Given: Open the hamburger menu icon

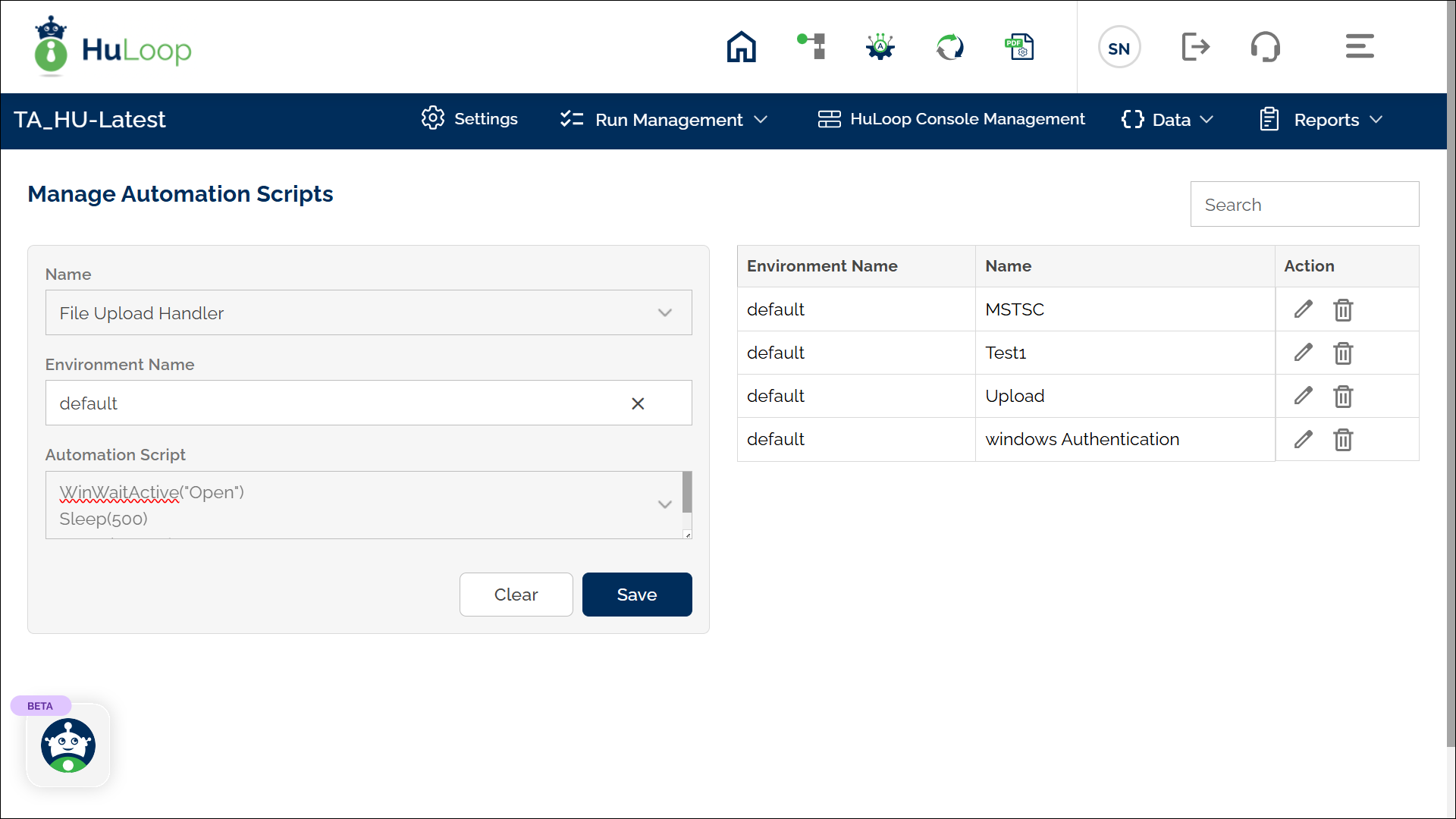Looking at the screenshot, I should [1360, 47].
